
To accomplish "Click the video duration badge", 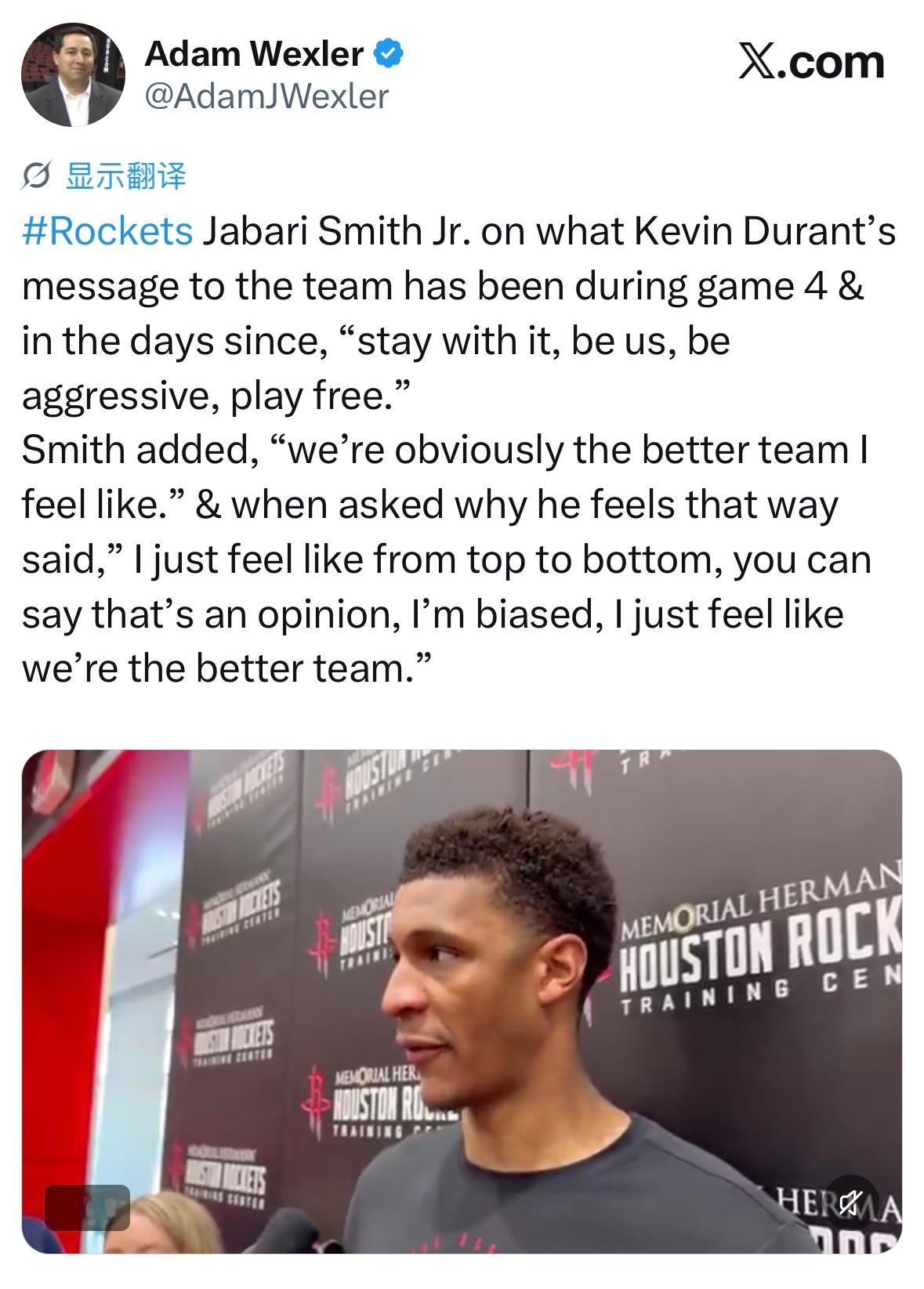I will pos(87,1208).
